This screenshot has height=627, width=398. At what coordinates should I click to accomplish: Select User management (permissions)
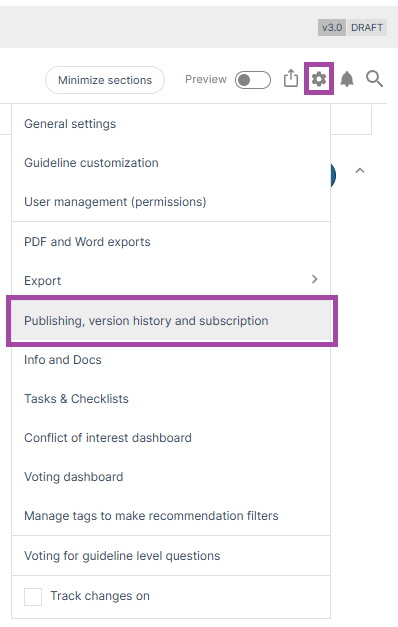(171, 202)
